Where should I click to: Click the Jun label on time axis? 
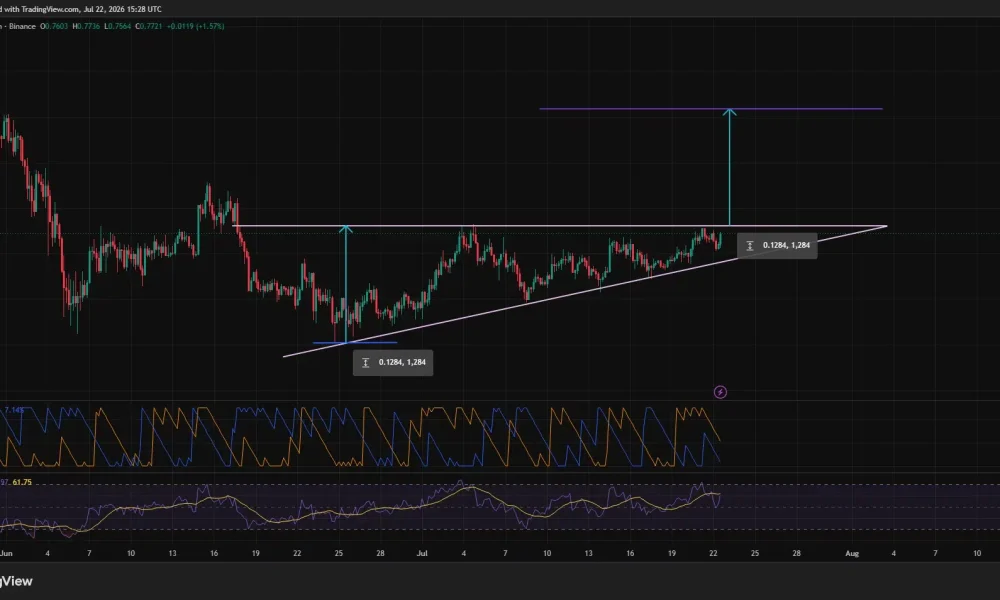pos(6,553)
